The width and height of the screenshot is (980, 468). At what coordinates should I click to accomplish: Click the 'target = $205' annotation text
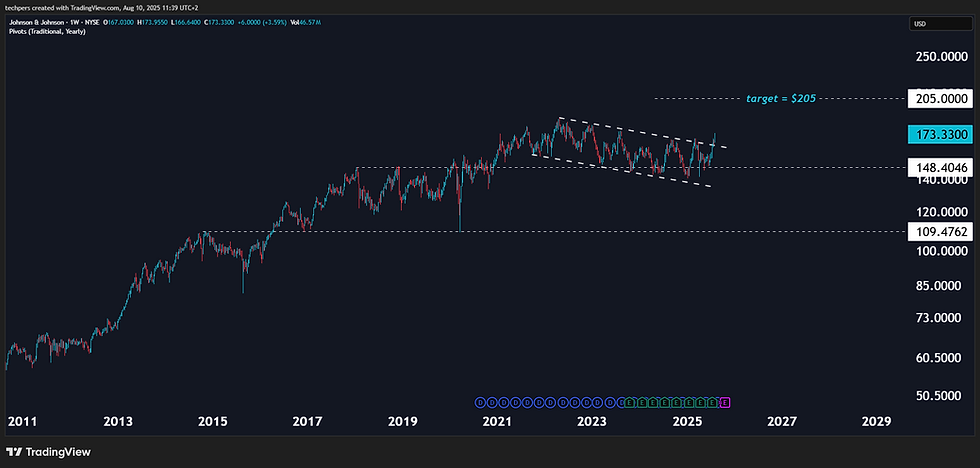(x=781, y=99)
